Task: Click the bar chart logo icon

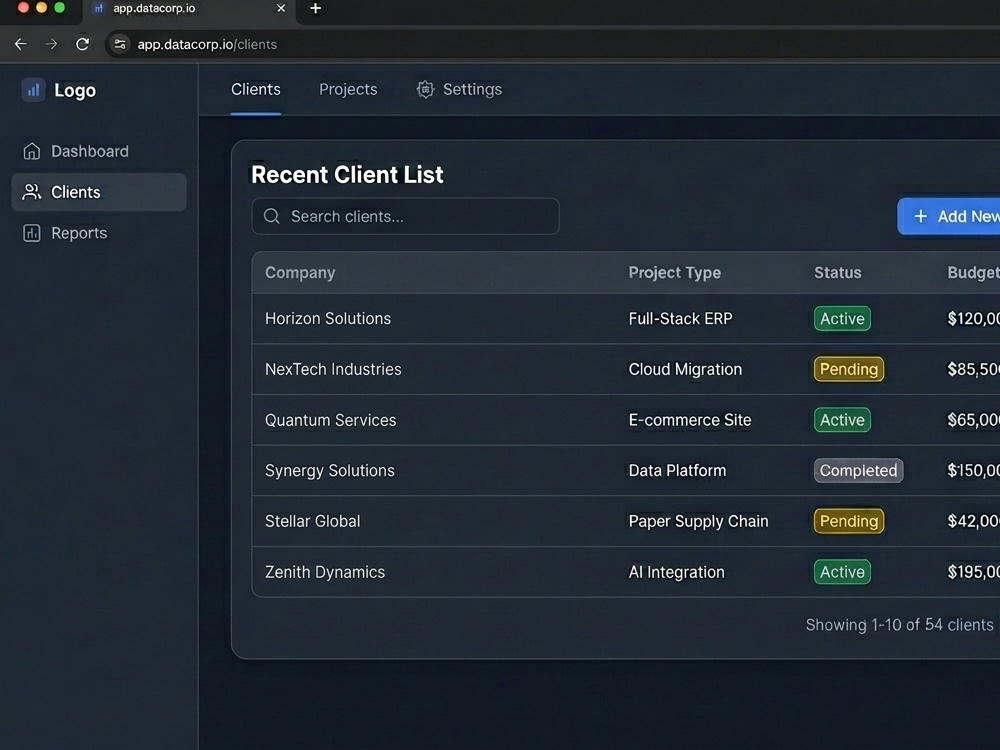Action: 33,90
